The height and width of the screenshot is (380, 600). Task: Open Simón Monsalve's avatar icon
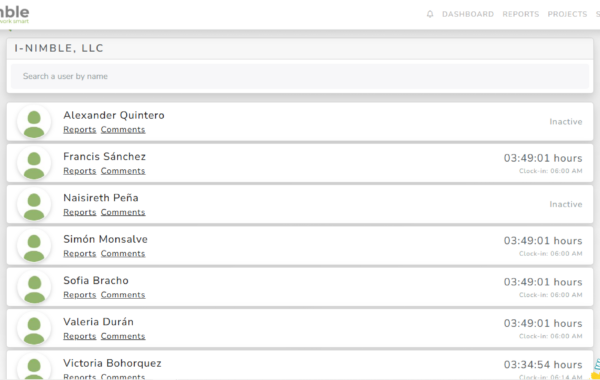(x=34, y=246)
